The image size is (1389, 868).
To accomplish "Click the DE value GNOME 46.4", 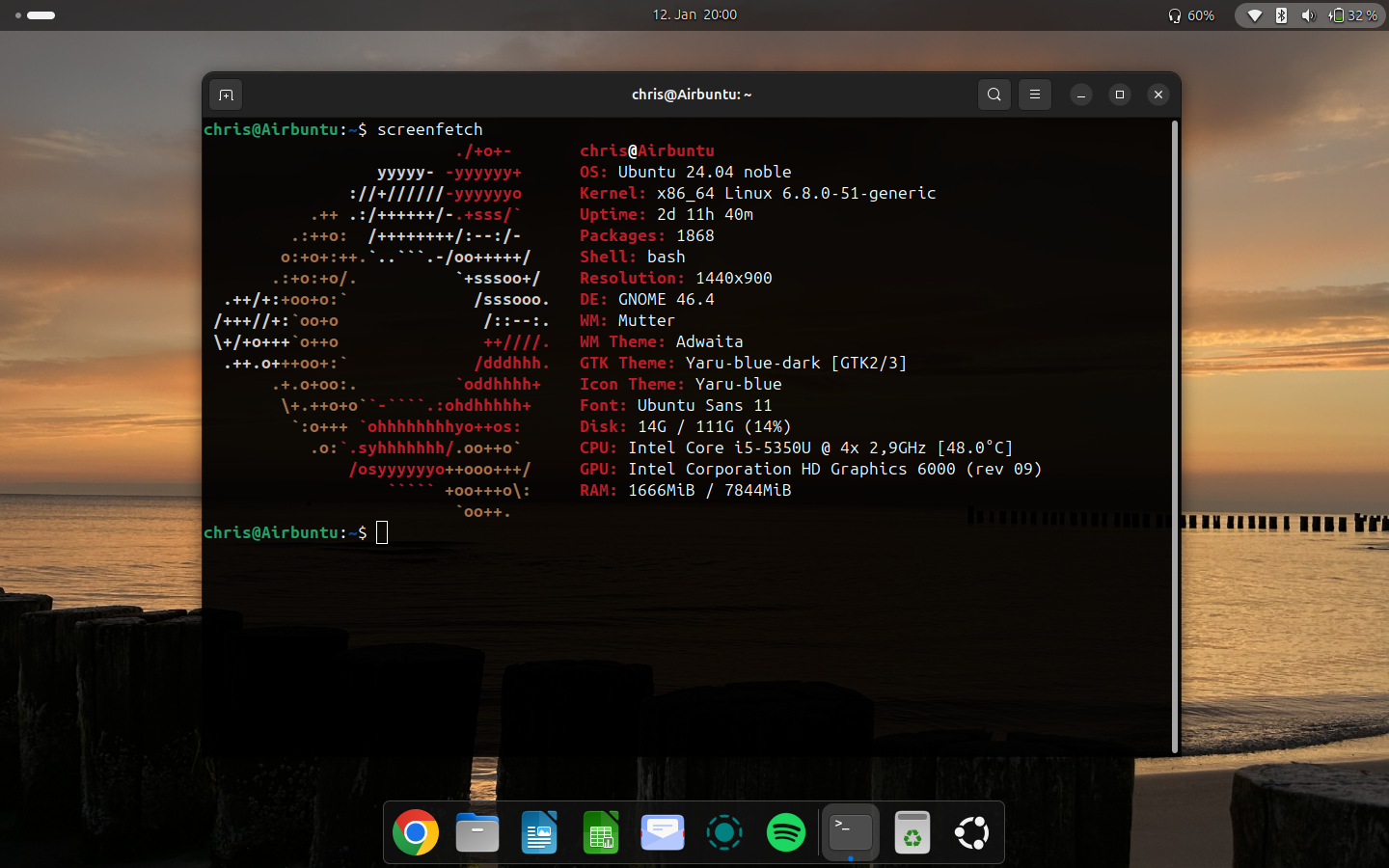I will pos(667,299).
